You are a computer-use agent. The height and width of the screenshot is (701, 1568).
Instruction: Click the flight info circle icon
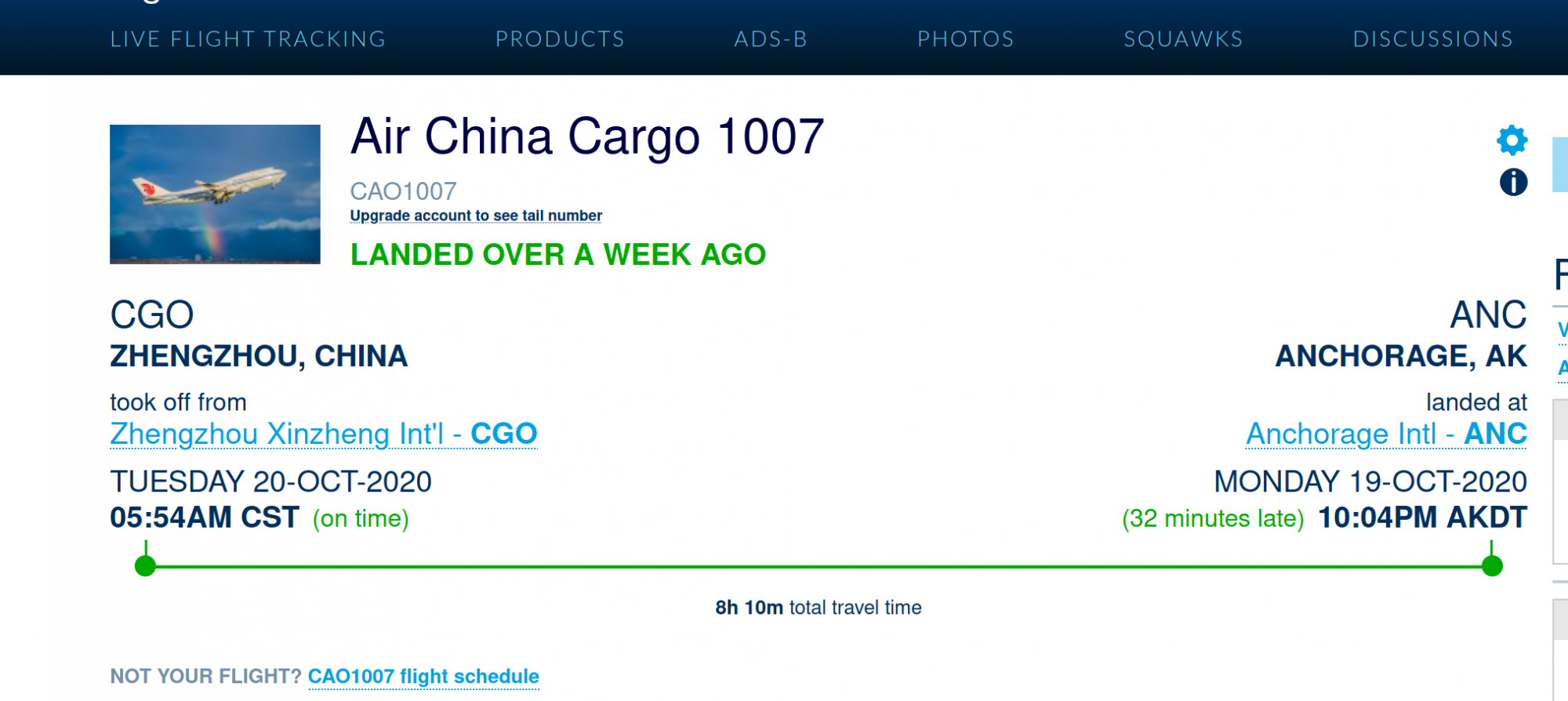pos(1513,182)
